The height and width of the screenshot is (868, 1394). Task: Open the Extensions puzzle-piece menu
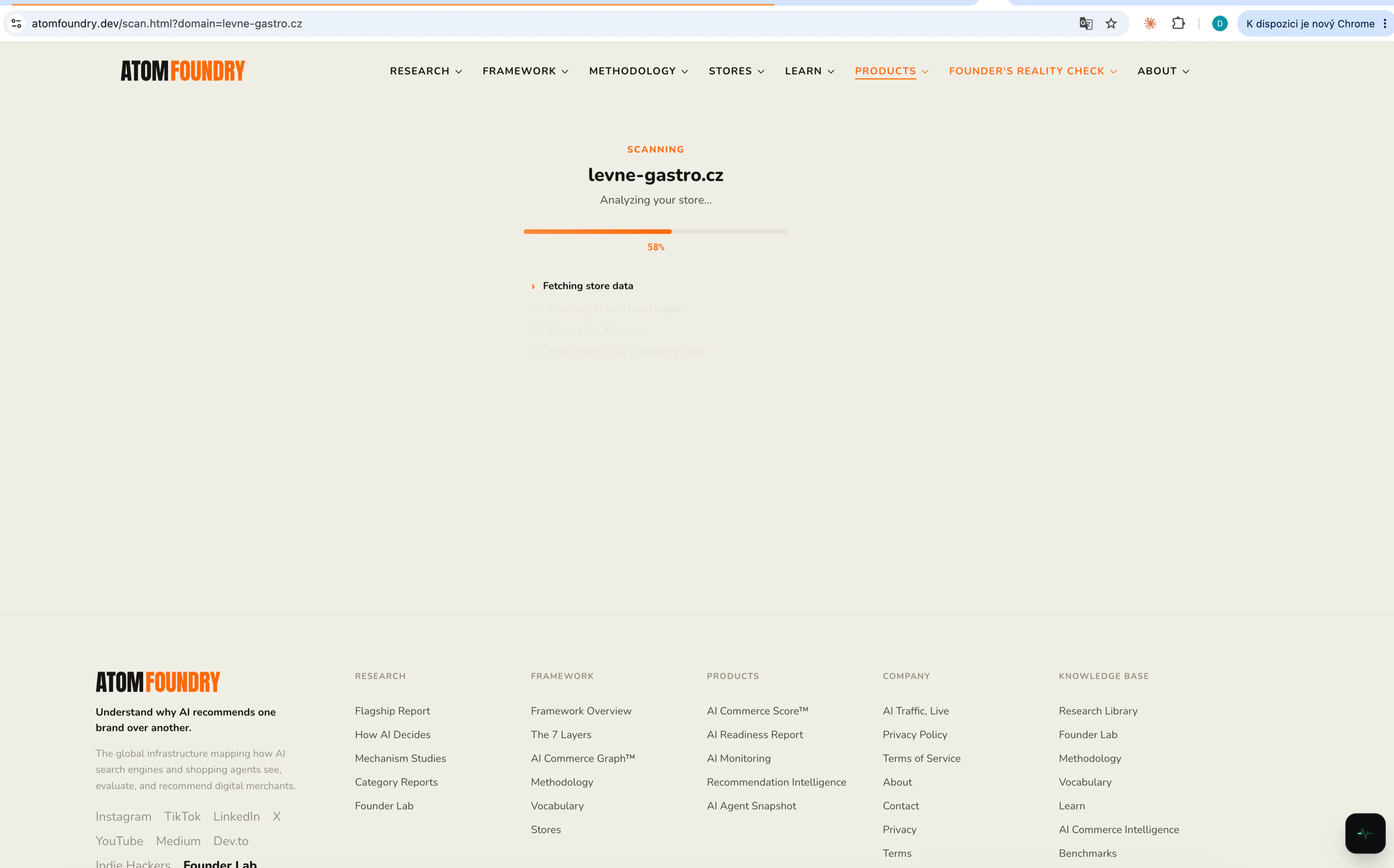tap(1178, 23)
